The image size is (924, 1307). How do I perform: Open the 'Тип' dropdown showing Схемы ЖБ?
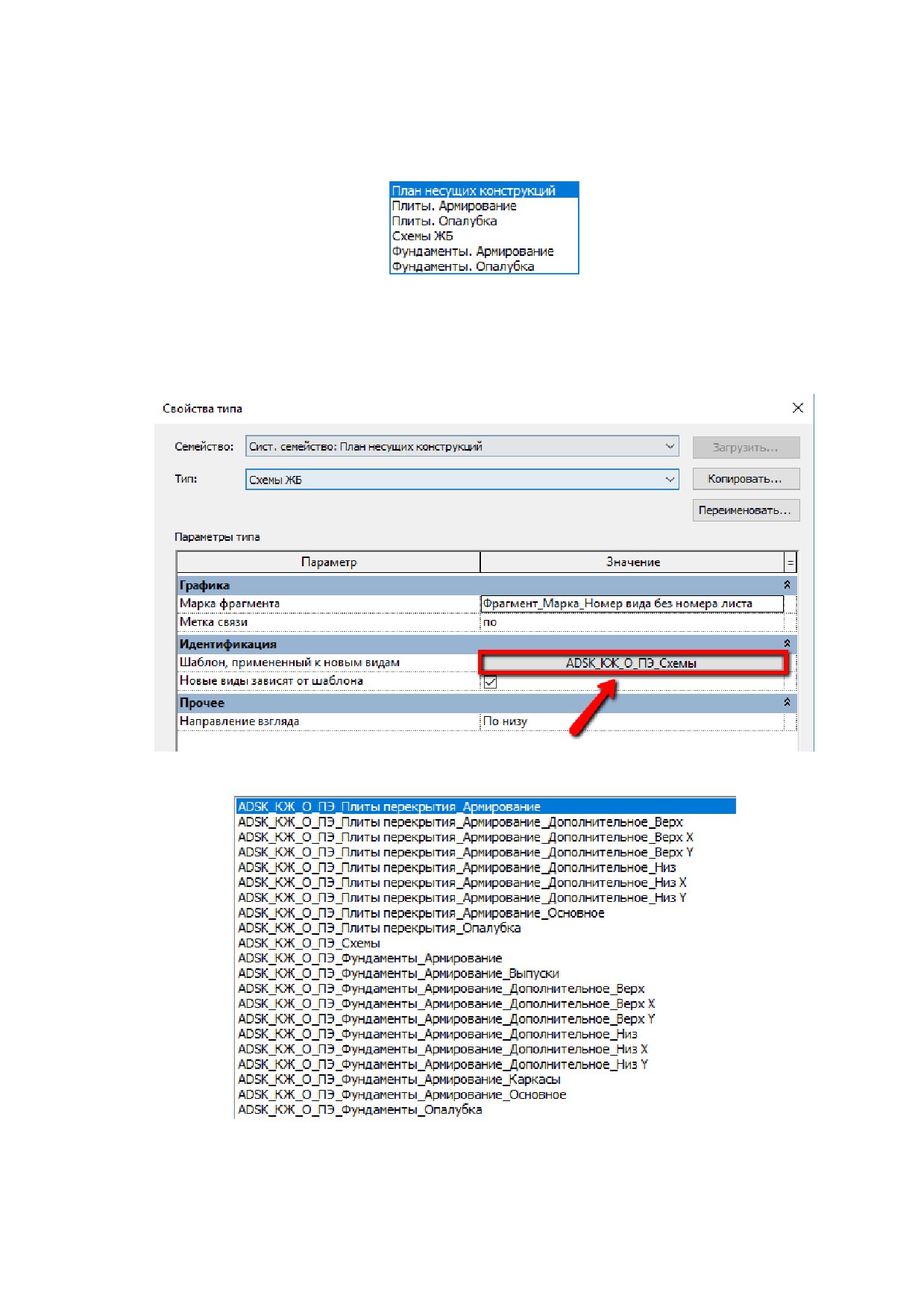(x=462, y=480)
